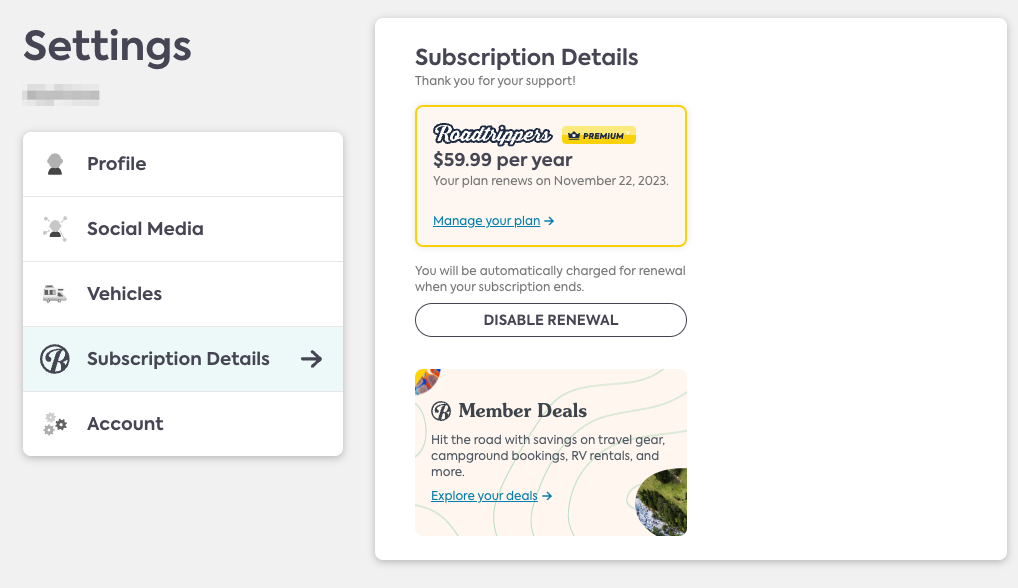Click the Profile silhouette icon

[55, 164]
